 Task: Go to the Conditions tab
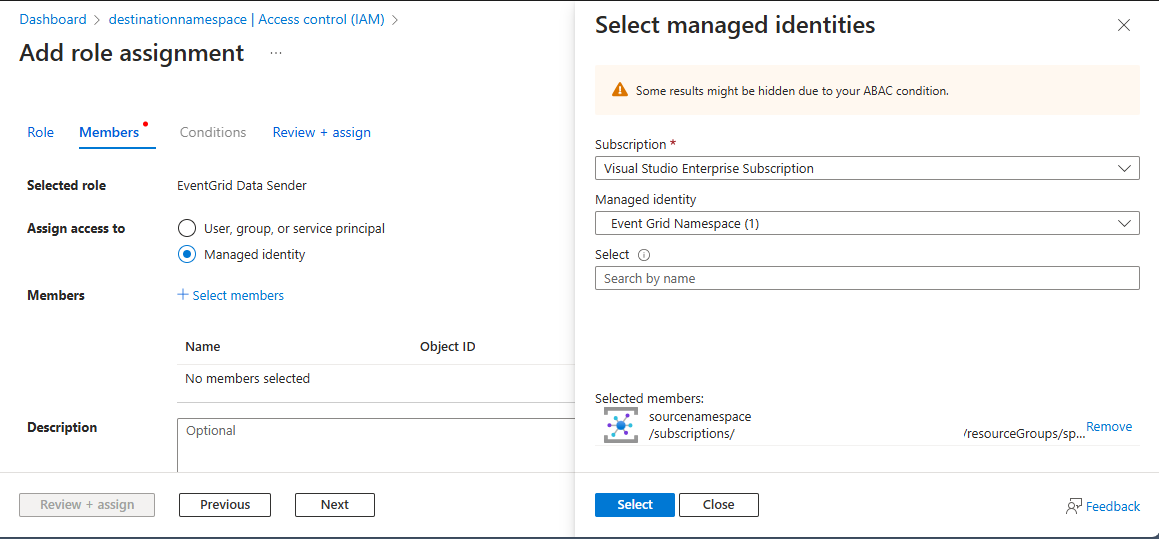point(213,132)
